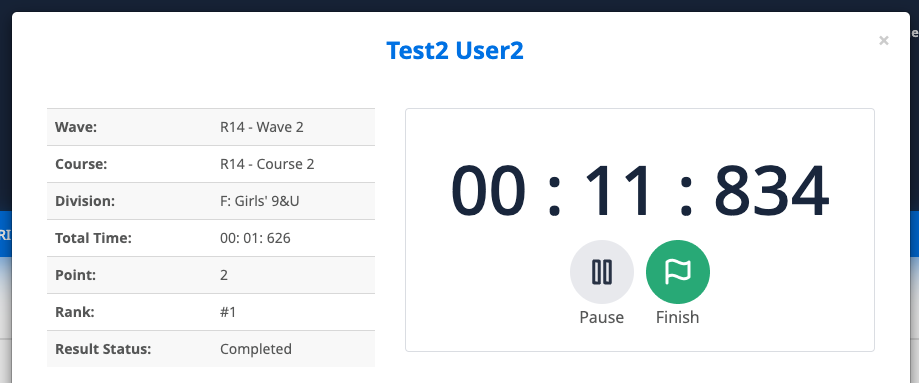This screenshot has height=383, width=919.
Task: Click the green Finish flag icon
Action: click(678, 272)
